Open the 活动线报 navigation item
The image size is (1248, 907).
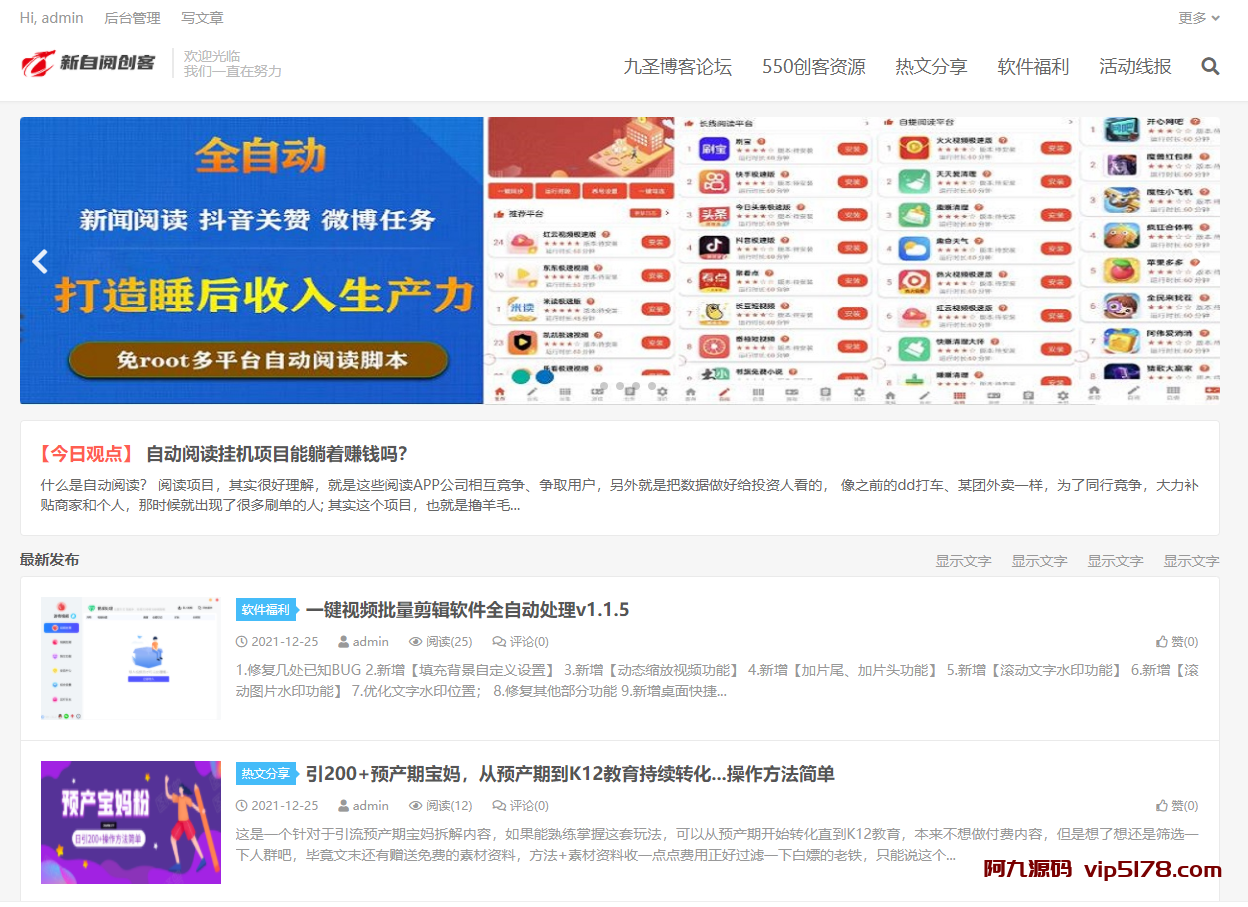1135,67
